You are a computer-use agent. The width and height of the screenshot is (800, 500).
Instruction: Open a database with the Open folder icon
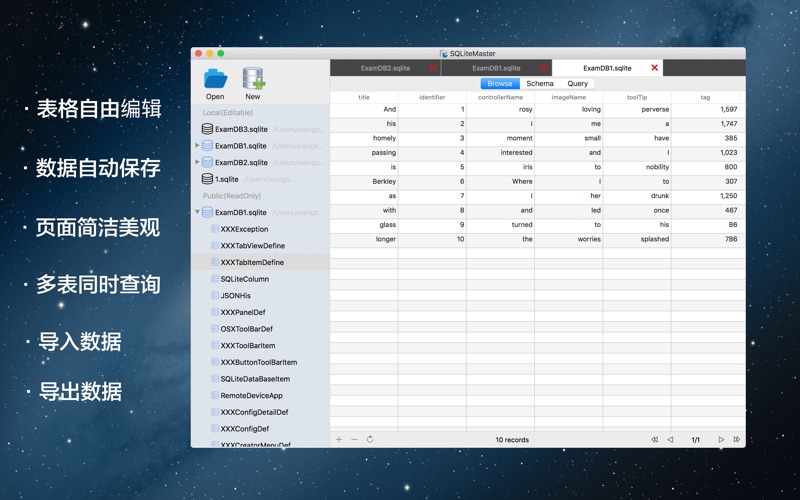point(215,79)
